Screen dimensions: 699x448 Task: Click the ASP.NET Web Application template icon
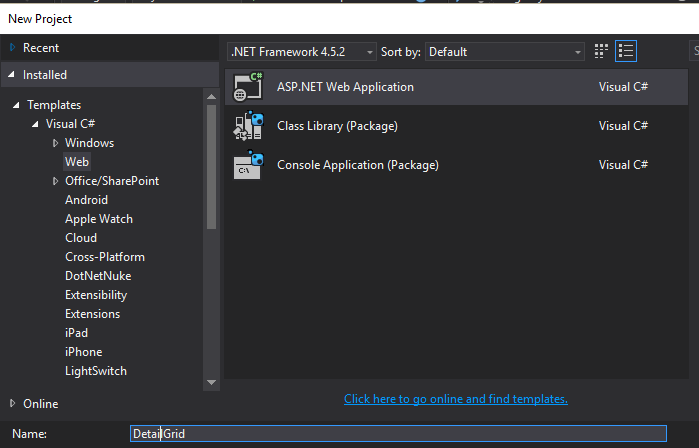pyautogui.click(x=248, y=87)
